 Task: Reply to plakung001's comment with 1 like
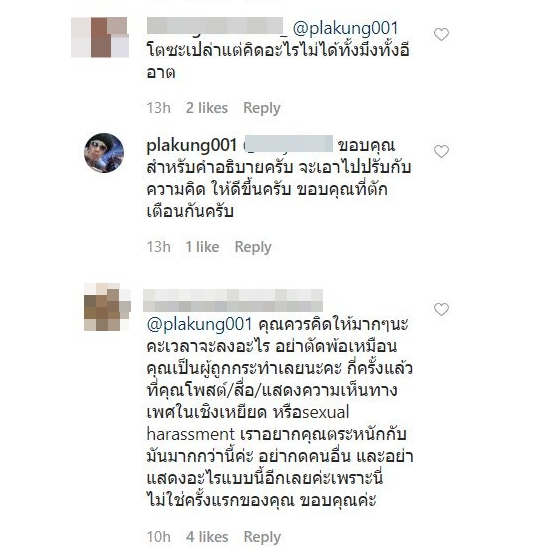coord(253,247)
